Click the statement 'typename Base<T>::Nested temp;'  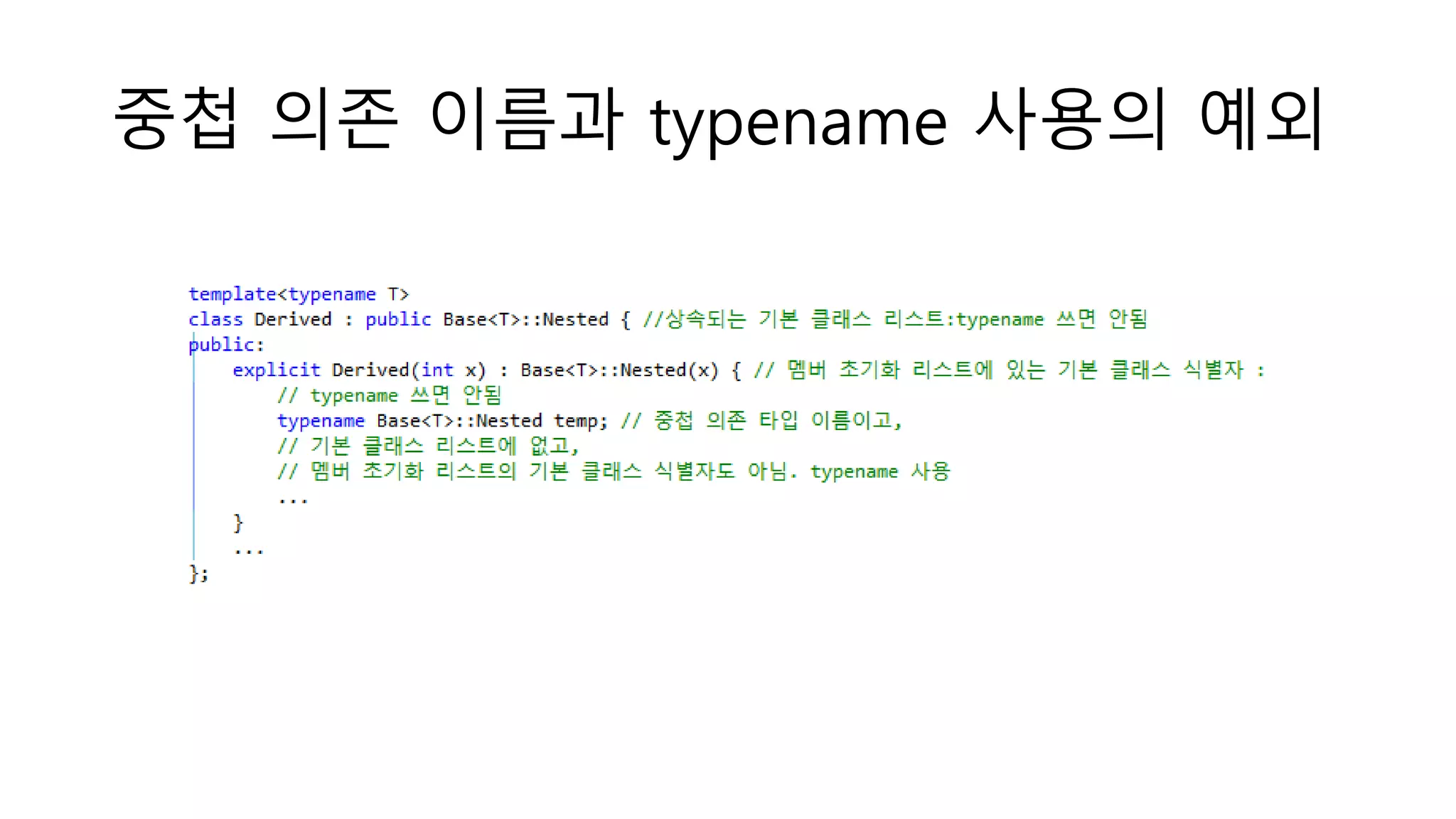[442, 421]
